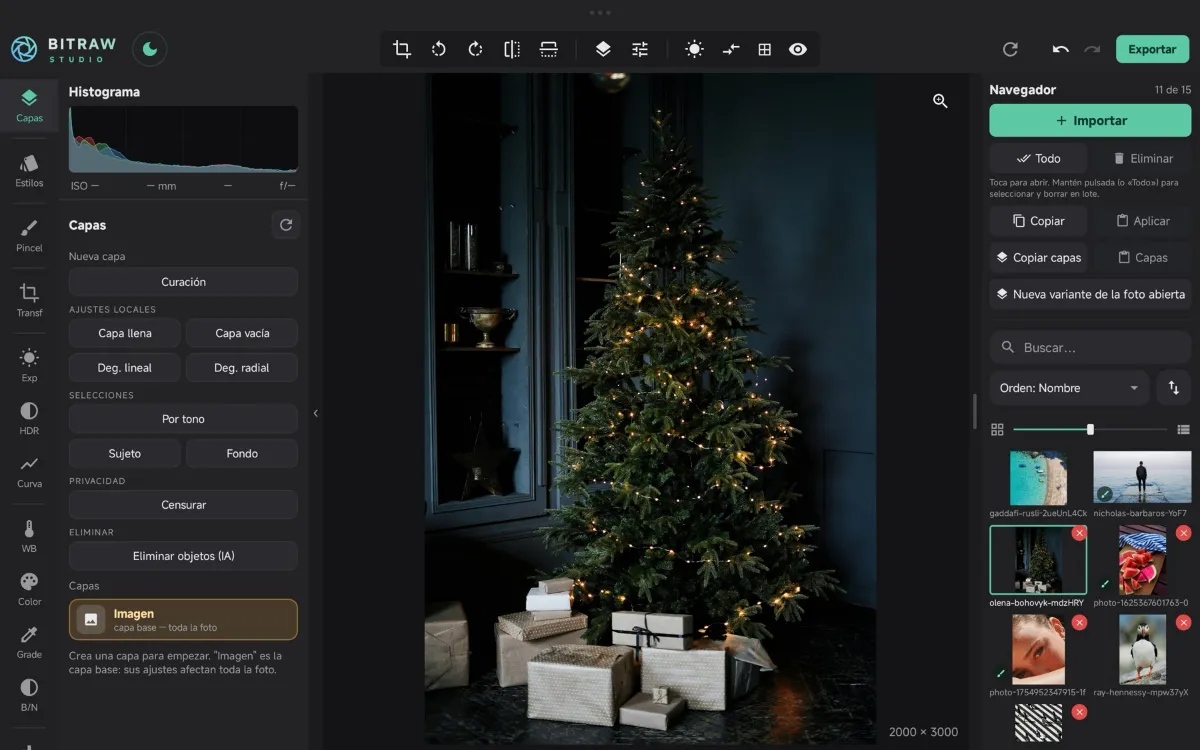This screenshot has width=1200, height=750.
Task: Click the Copiar button
Action: [x=1038, y=221]
